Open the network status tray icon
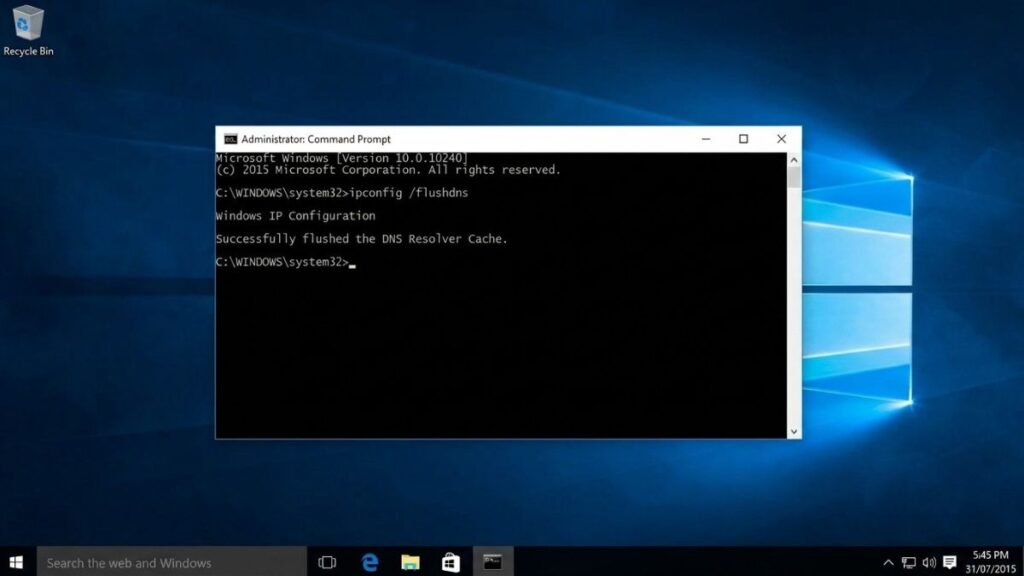Screen dimensions: 1024x576 [x=908, y=562]
